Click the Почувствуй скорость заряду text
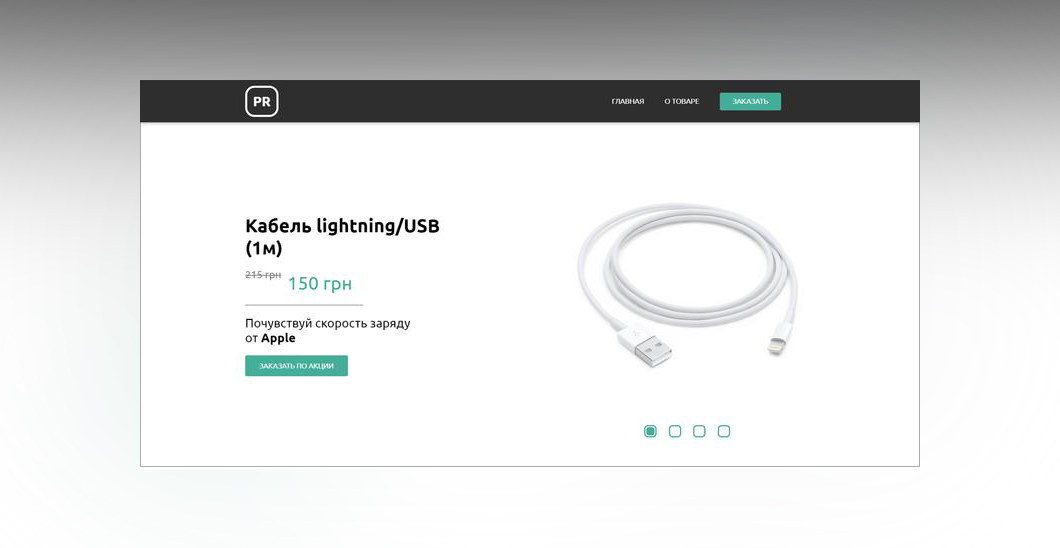 click(327, 323)
